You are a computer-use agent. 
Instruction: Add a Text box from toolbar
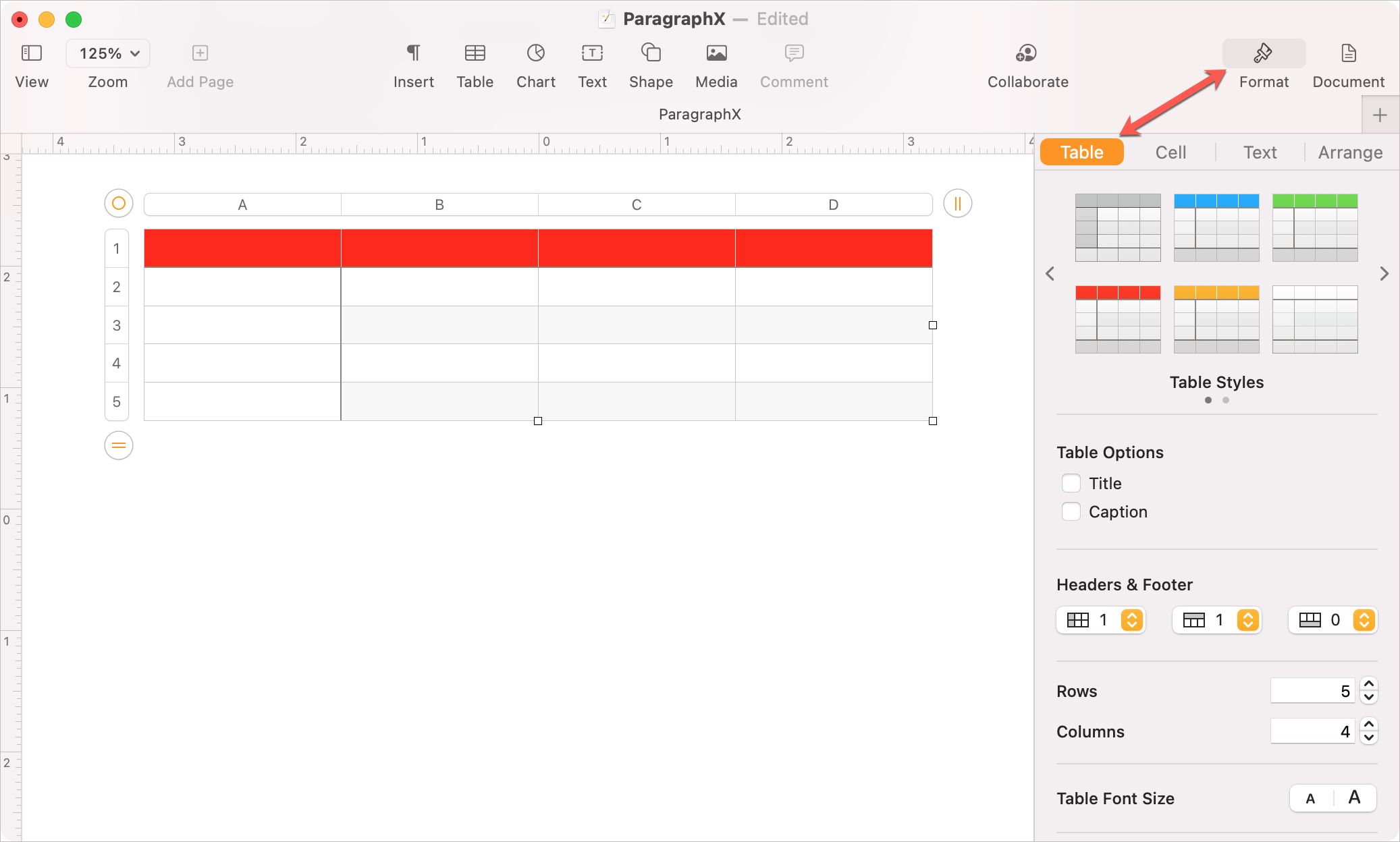[x=592, y=53]
